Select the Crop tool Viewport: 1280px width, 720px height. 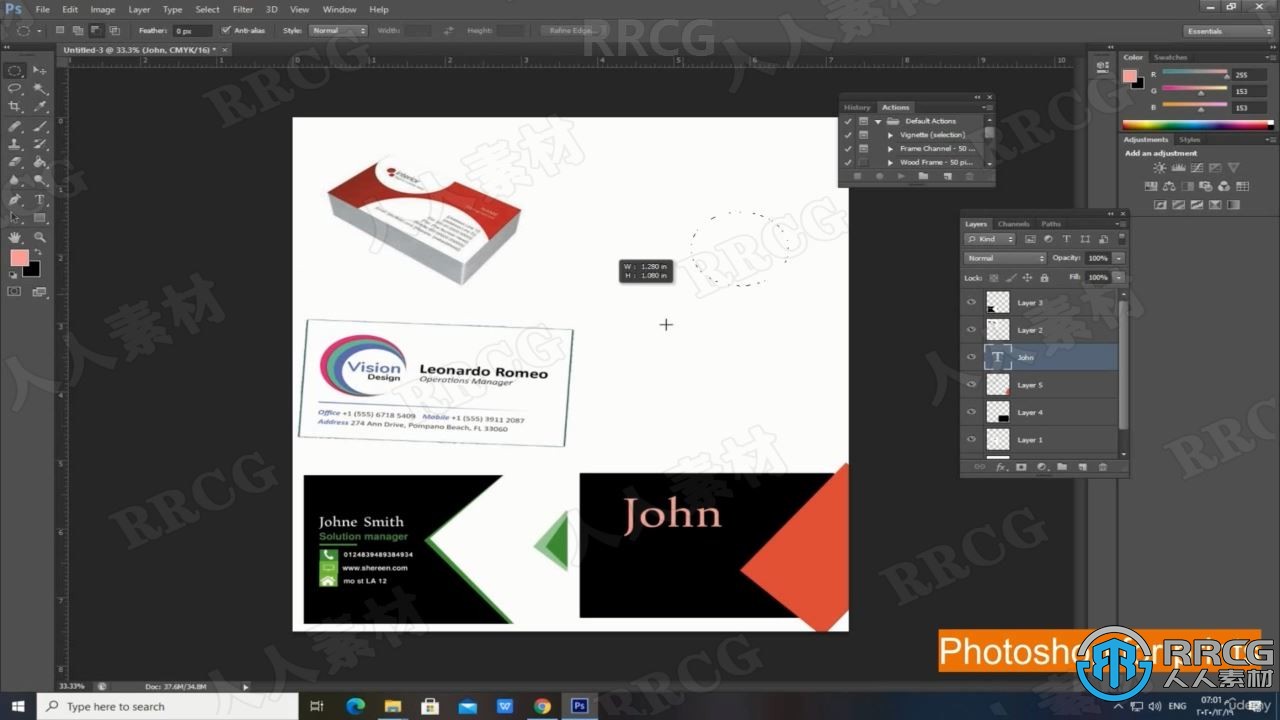(15, 107)
